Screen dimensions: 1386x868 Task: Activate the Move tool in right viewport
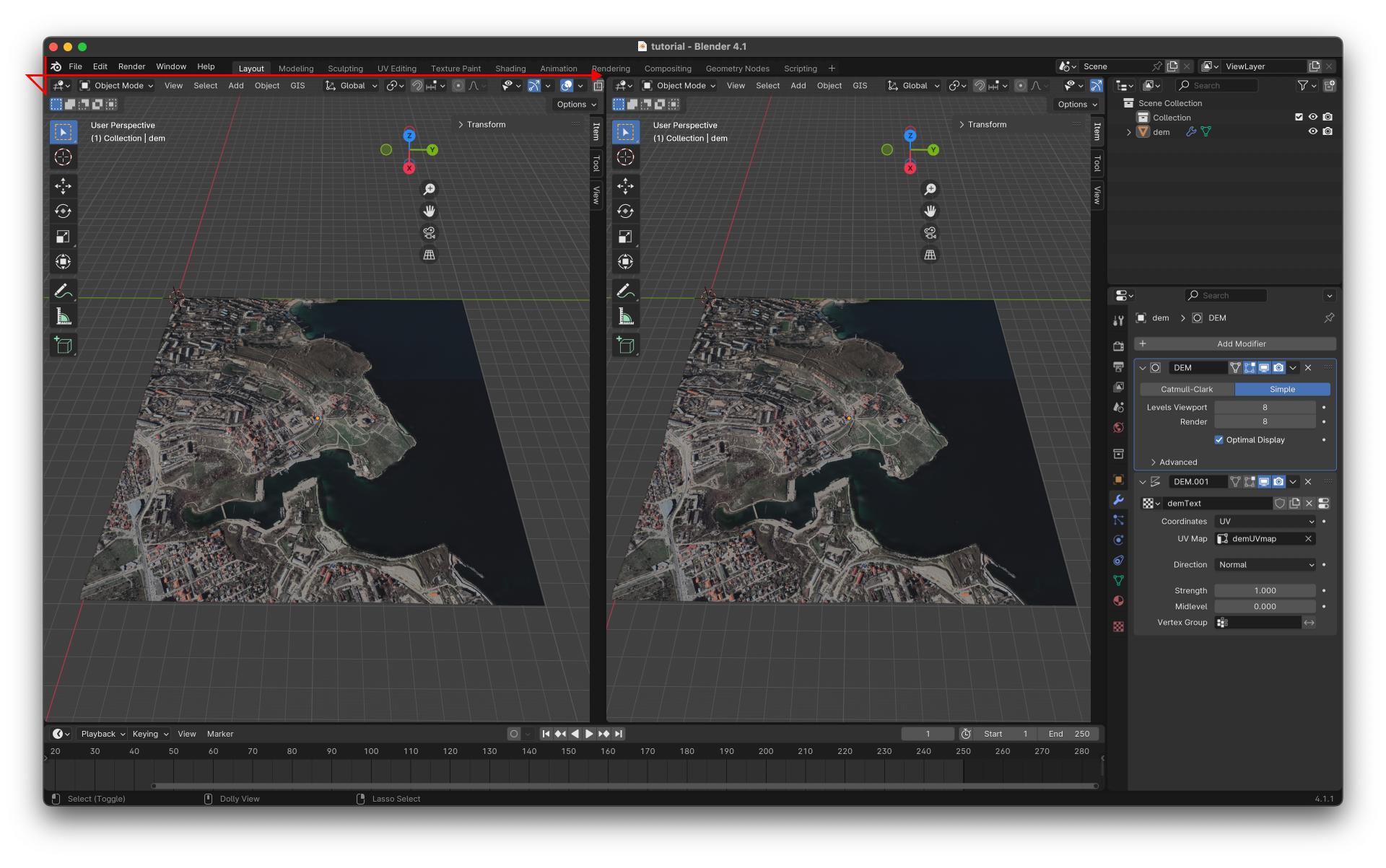(625, 186)
